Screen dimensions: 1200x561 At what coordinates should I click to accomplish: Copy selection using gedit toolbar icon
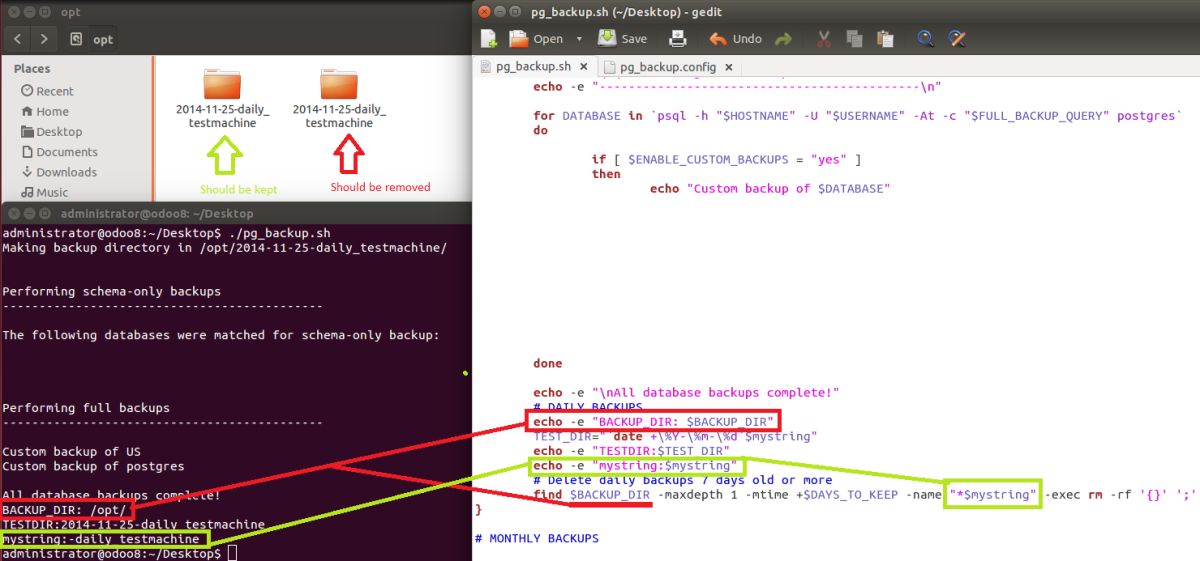tap(854, 39)
